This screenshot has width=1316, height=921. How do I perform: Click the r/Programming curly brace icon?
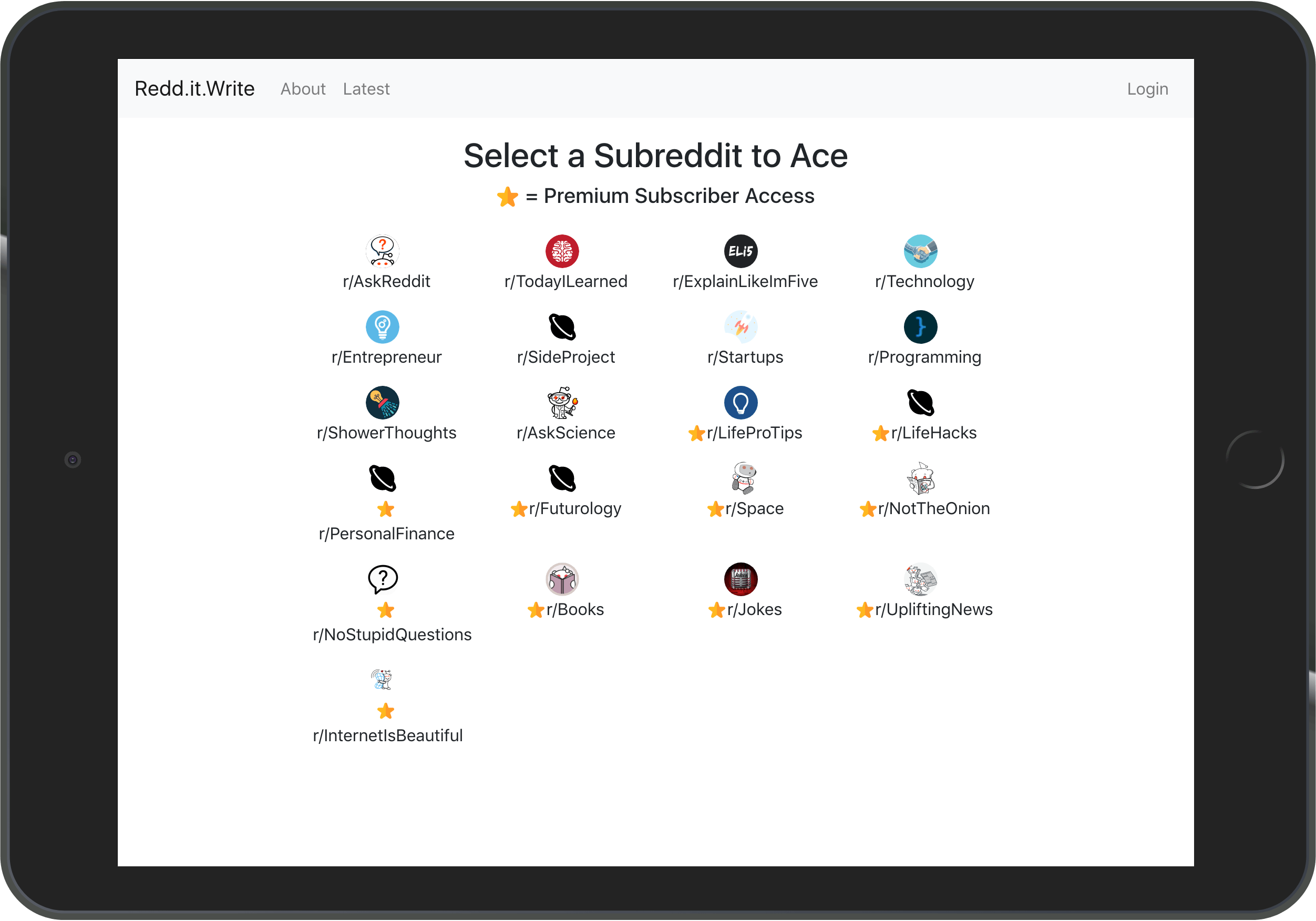(920, 327)
